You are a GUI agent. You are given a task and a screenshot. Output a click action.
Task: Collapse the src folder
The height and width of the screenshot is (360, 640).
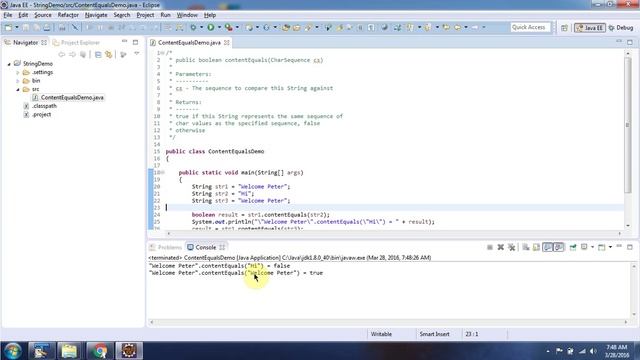point(18,89)
